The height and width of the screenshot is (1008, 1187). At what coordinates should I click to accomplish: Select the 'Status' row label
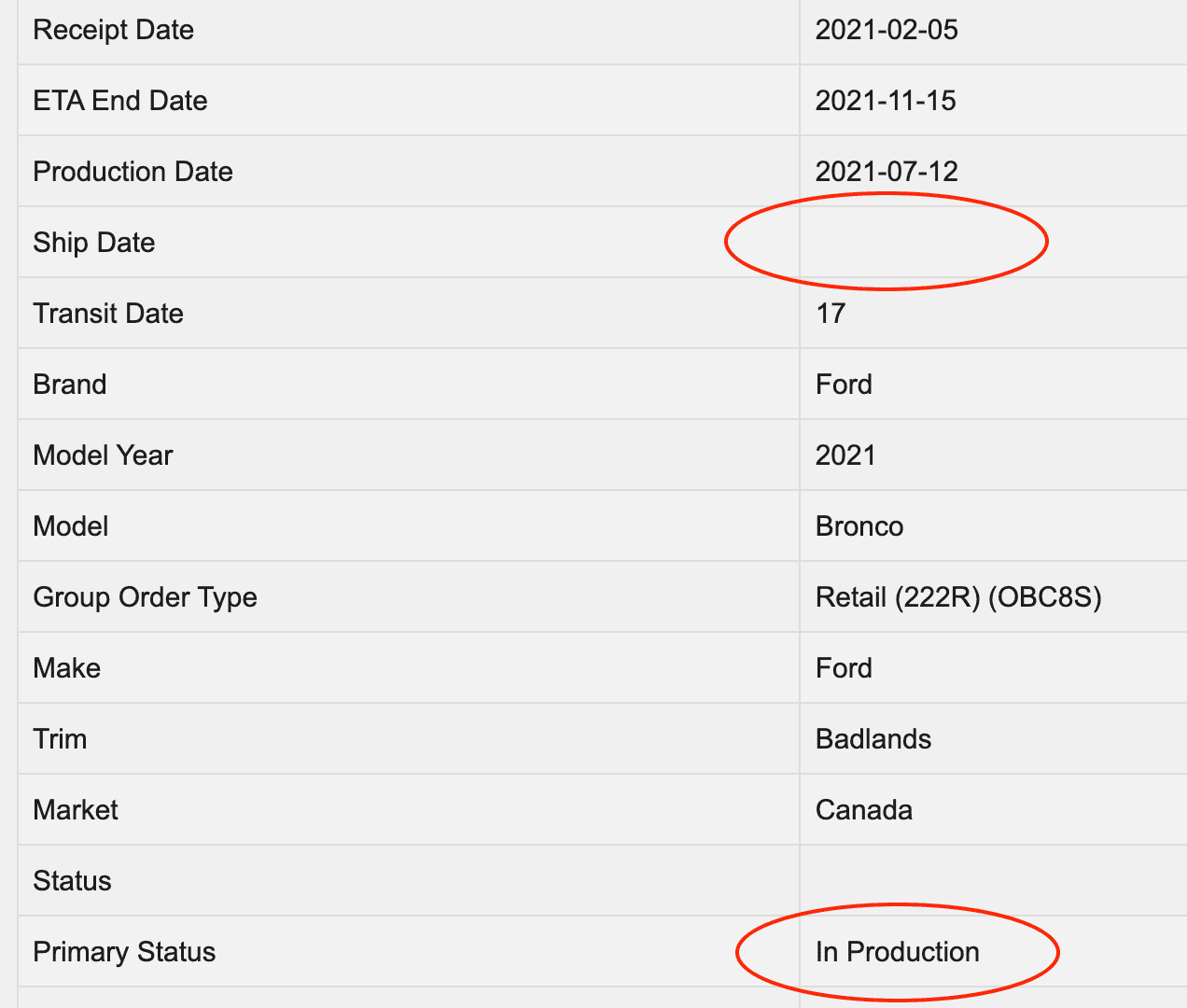[x=72, y=881]
